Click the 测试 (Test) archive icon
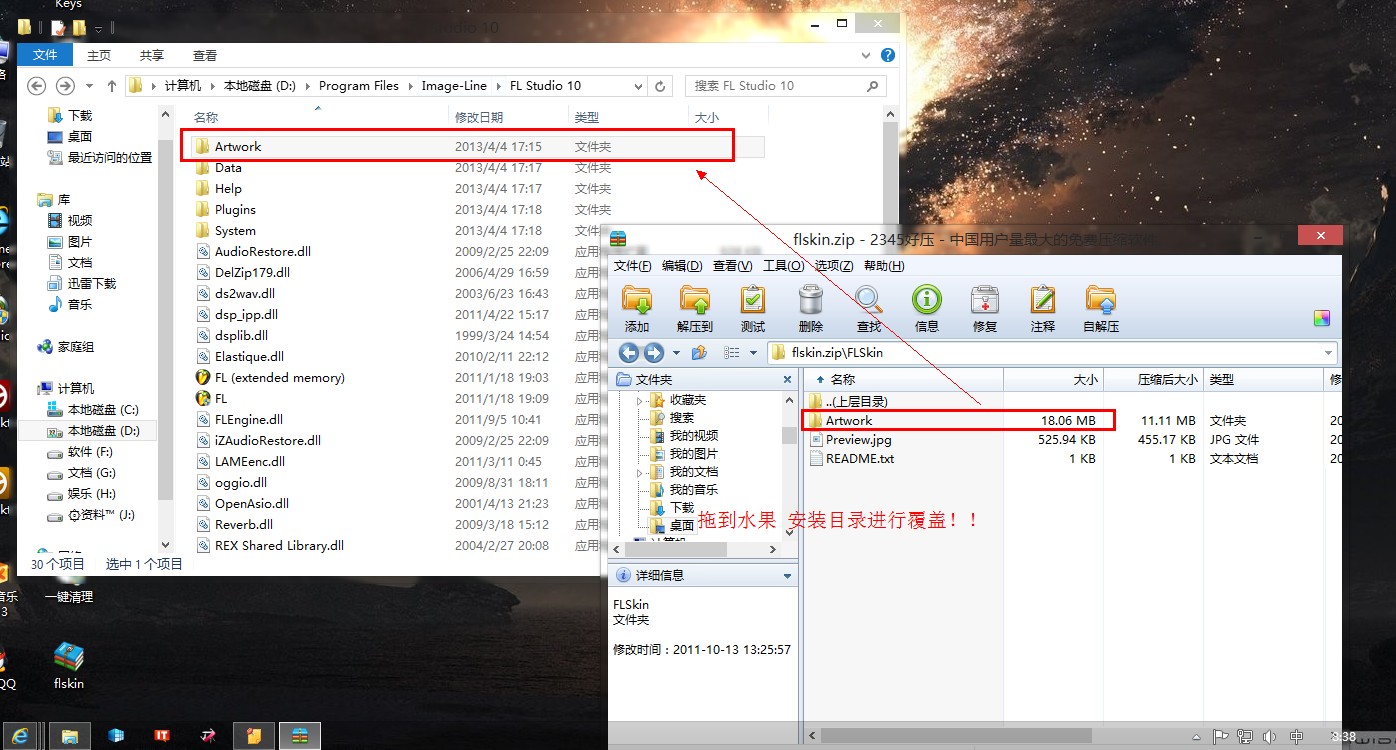This screenshot has width=1396, height=750. point(752,299)
